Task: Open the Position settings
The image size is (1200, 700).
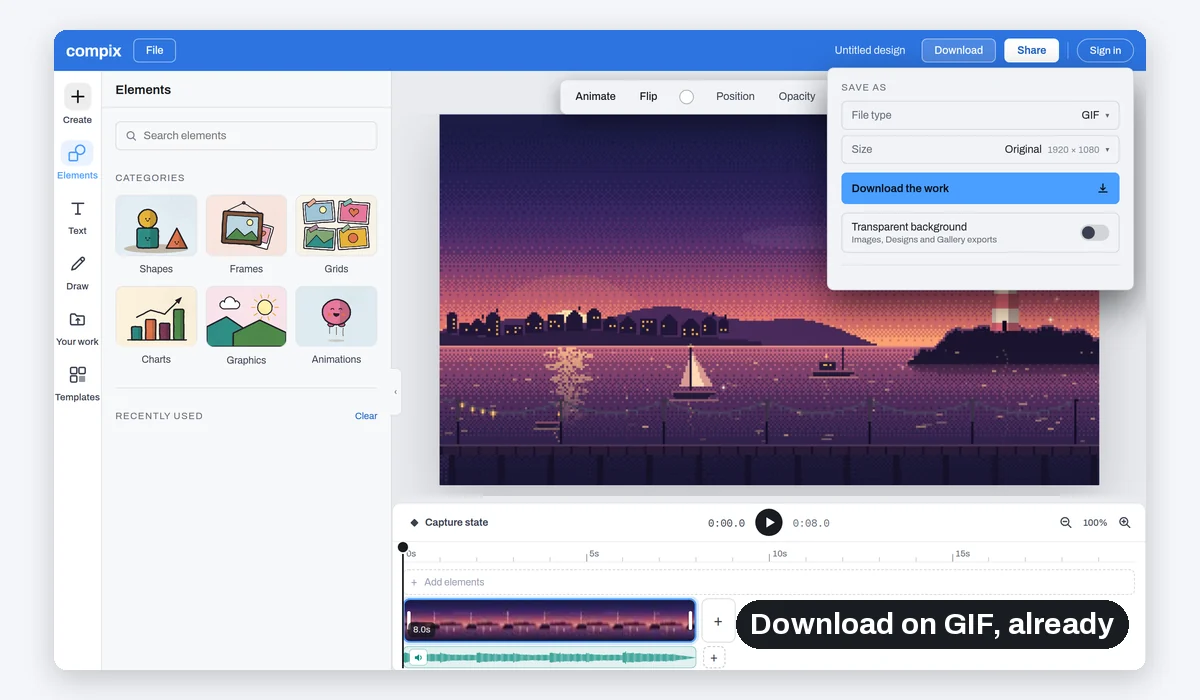Action: [x=735, y=96]
